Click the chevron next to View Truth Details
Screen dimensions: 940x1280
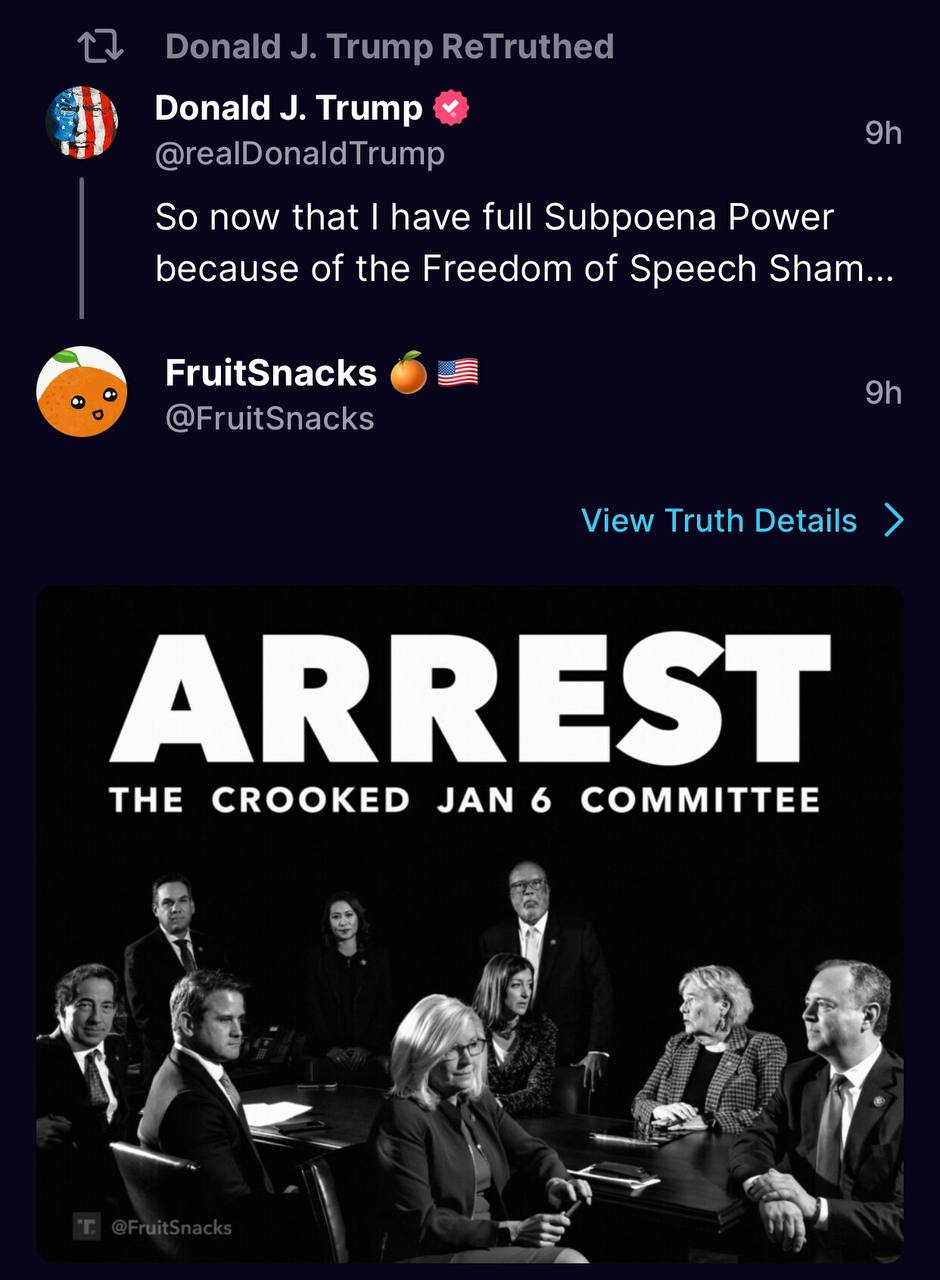pos(894,520)
